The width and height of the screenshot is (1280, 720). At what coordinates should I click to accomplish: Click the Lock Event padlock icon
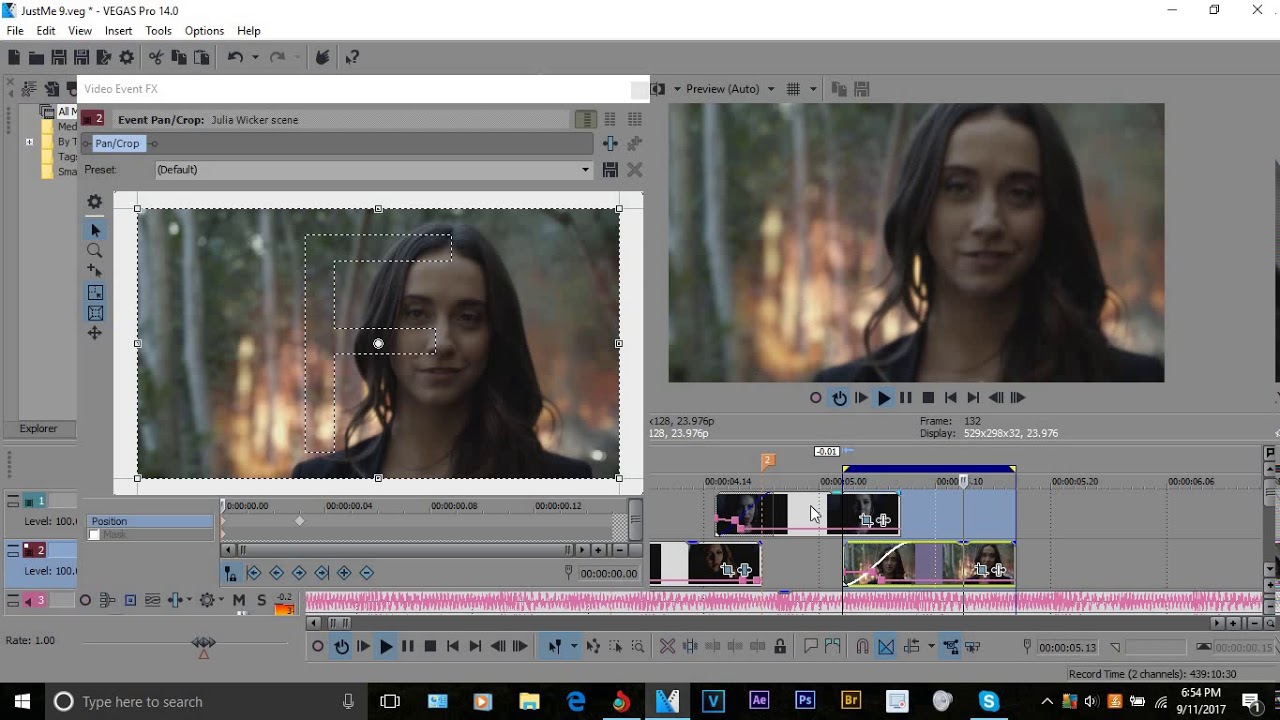780,647
